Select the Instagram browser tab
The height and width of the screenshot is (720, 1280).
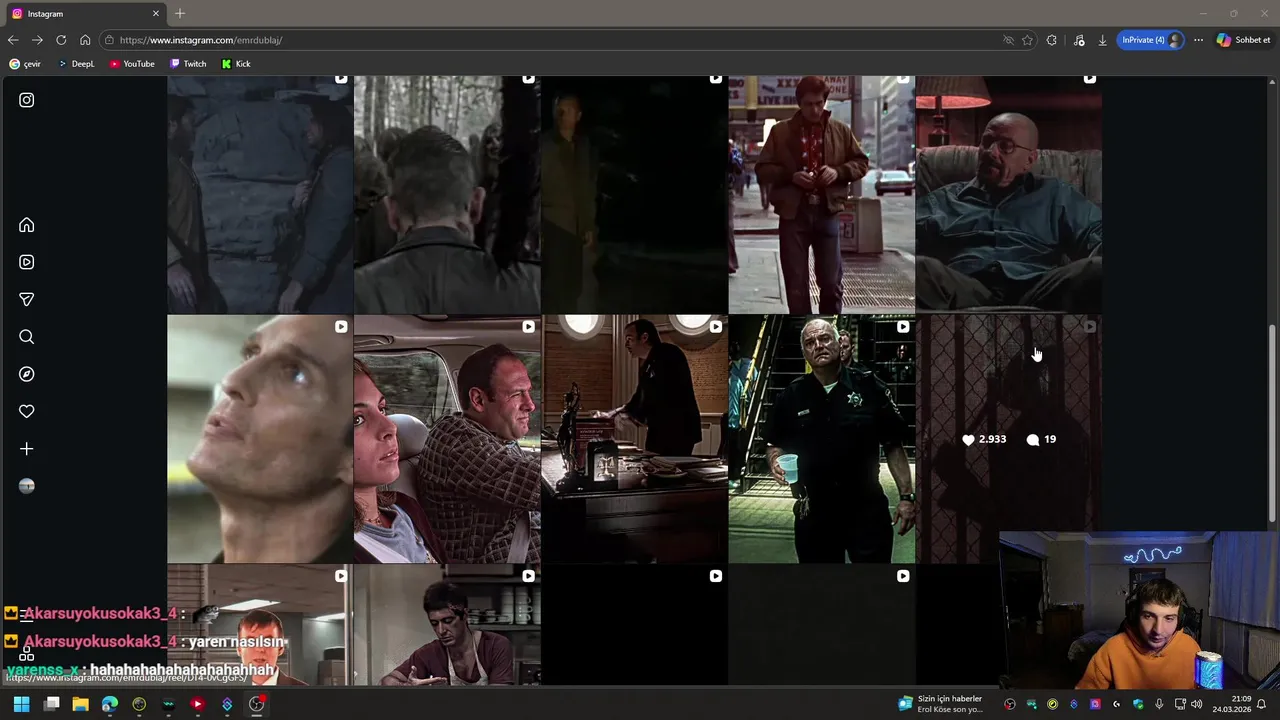tap(85, 14)
